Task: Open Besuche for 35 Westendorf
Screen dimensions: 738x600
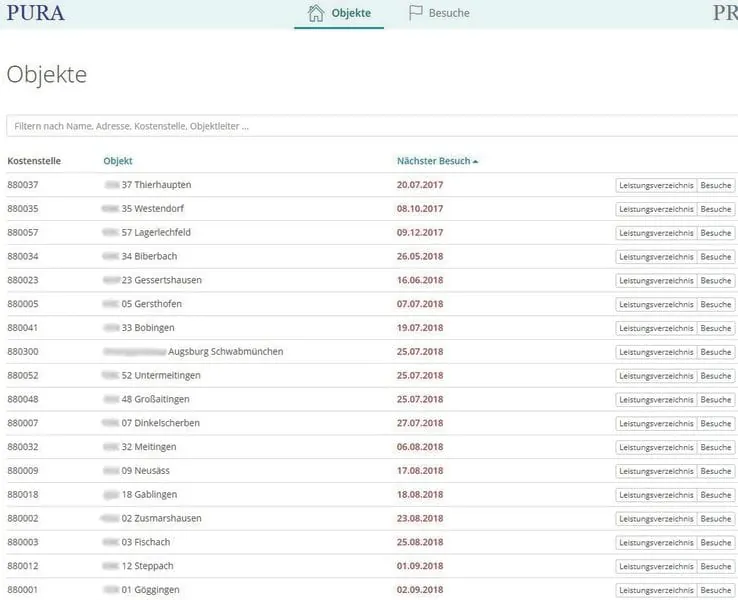Action: [716, 209]
